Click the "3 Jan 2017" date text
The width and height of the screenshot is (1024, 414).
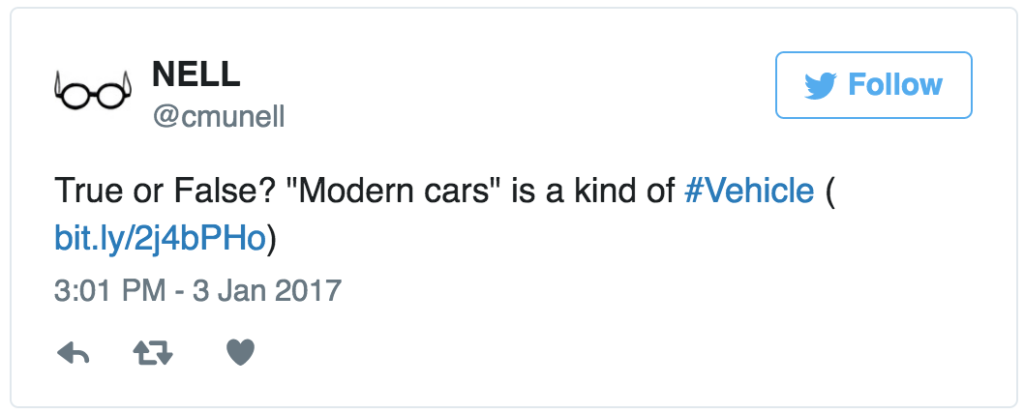(266, 290)
